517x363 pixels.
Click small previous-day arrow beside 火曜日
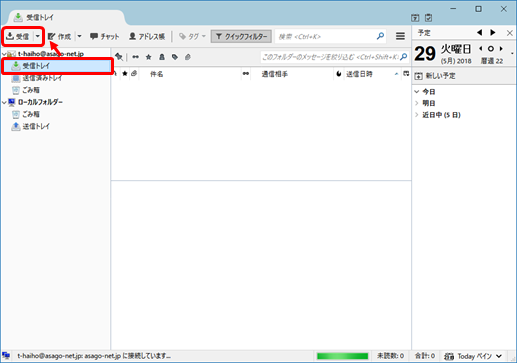pyautogui.click(x=481, y=49)
